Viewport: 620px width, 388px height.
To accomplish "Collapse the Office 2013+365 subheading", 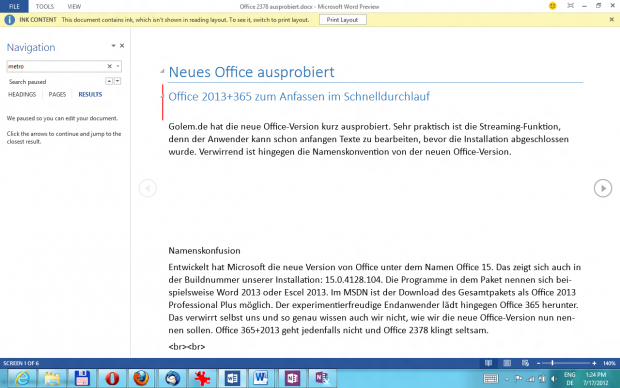I will [x=162, y=97].
